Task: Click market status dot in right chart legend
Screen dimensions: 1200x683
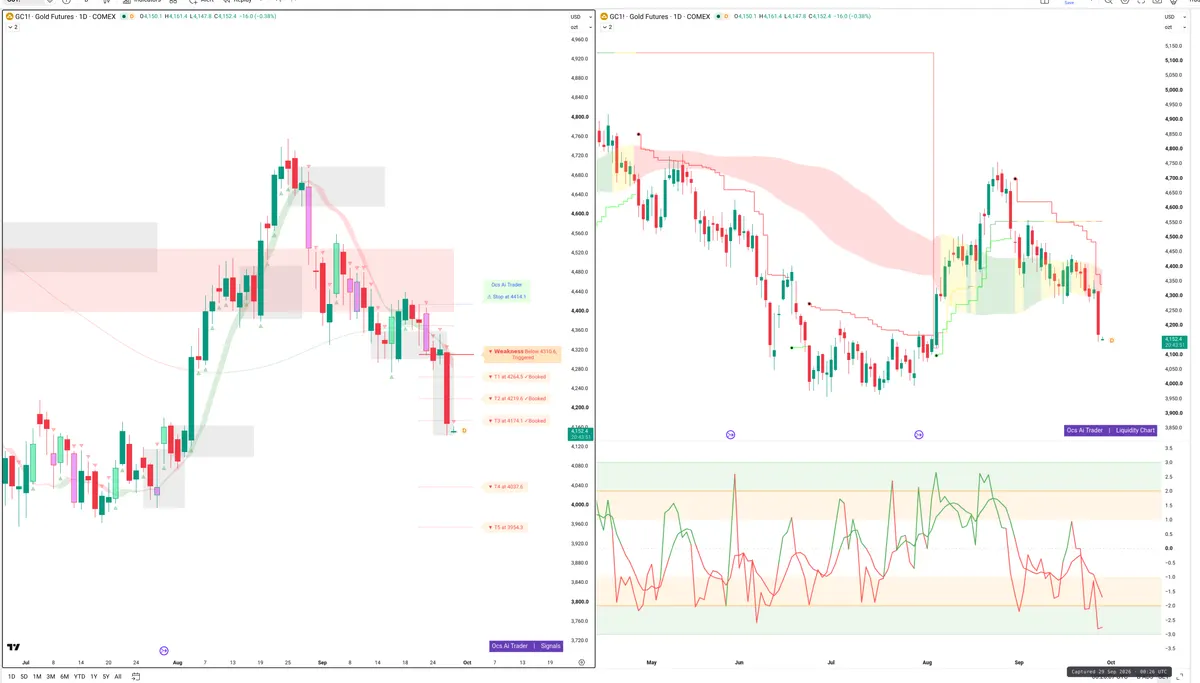Action: (720, 17)
